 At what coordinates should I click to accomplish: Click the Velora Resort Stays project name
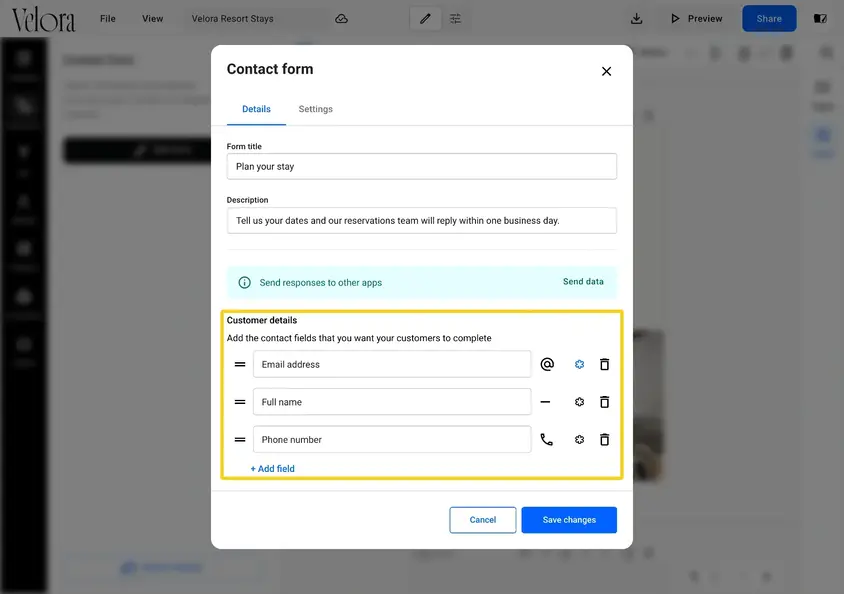(233, 19)
